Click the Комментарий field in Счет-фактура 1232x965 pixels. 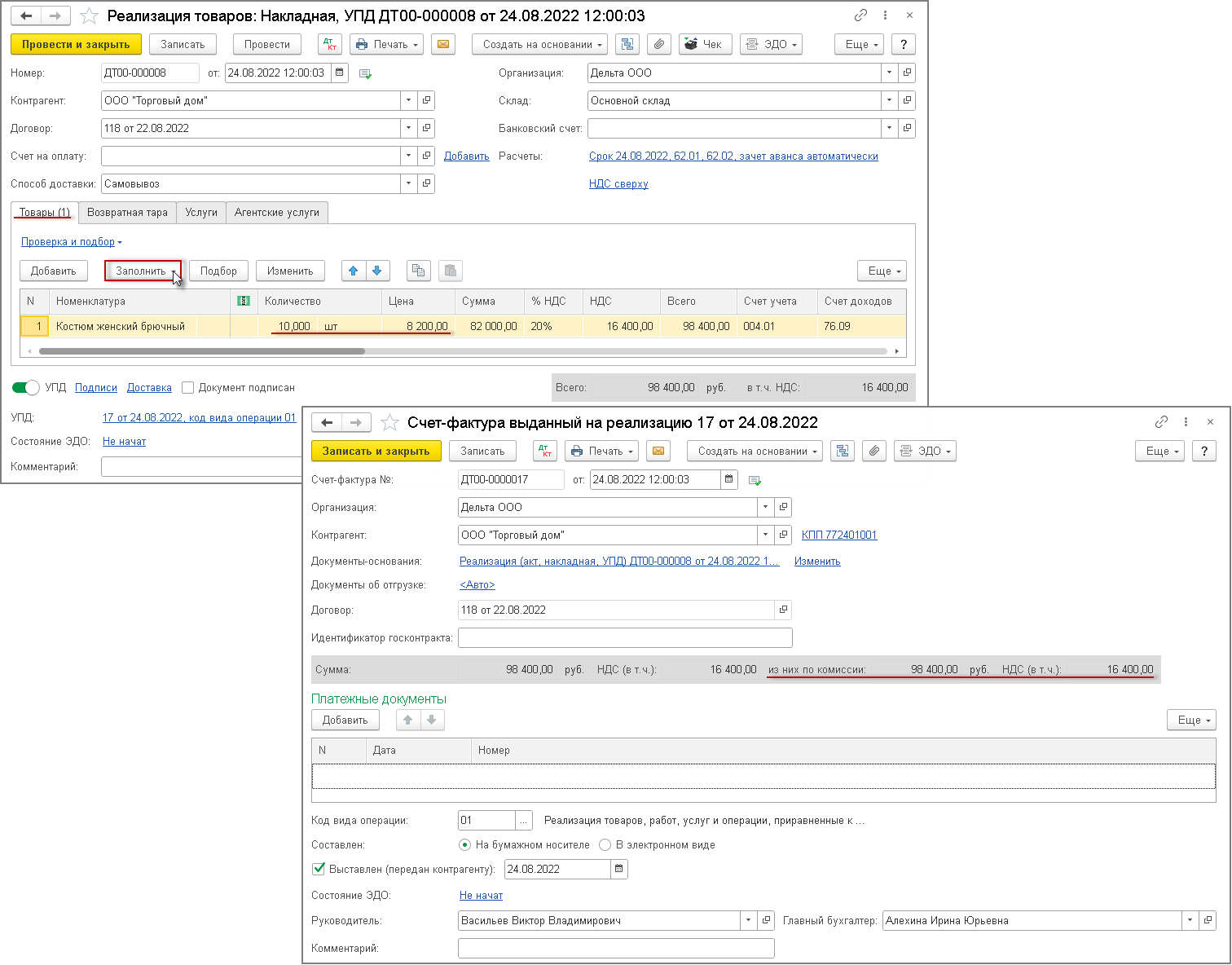point(616,948)
